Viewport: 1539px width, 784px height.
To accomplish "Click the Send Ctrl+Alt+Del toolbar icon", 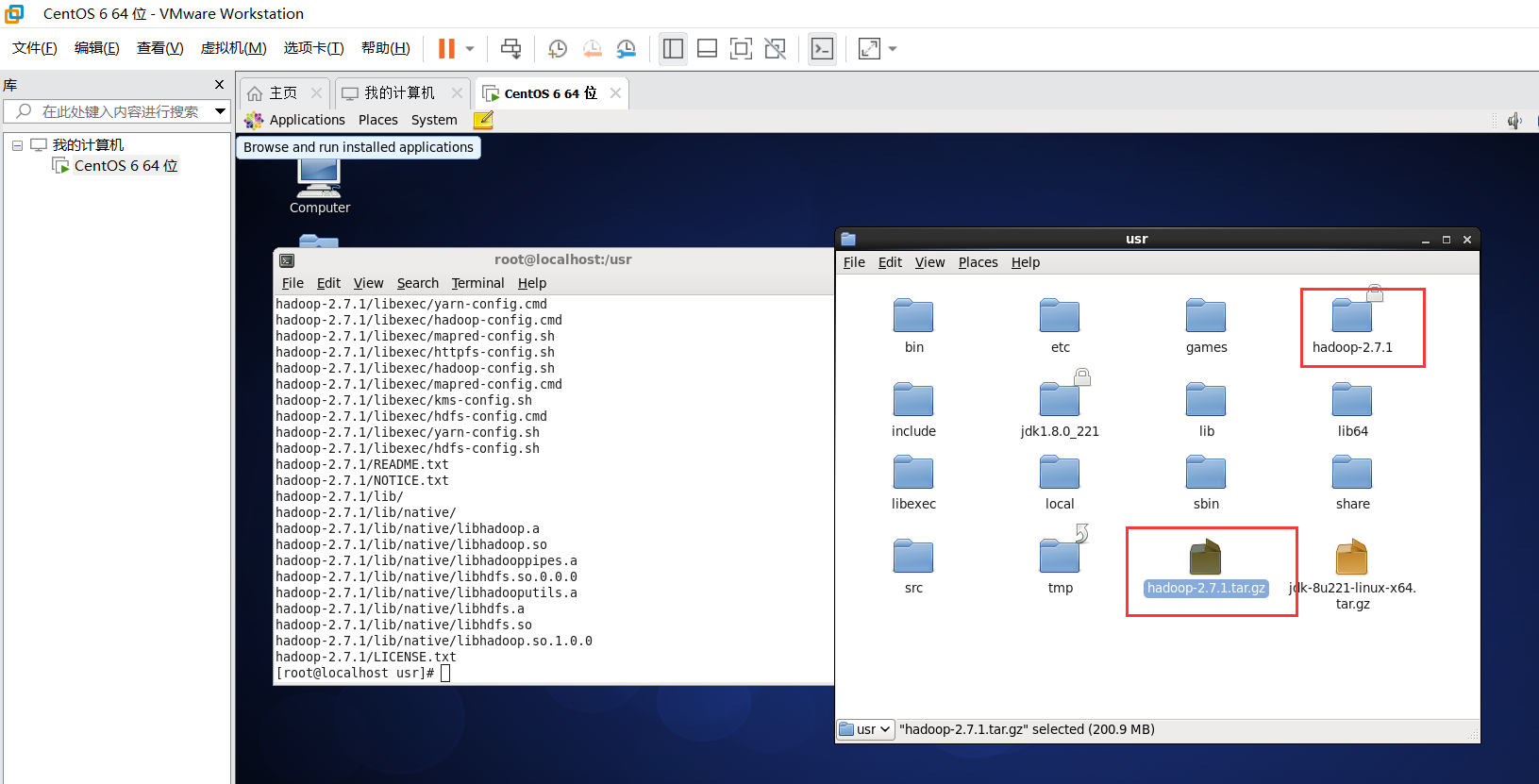I will pos(510,48).
